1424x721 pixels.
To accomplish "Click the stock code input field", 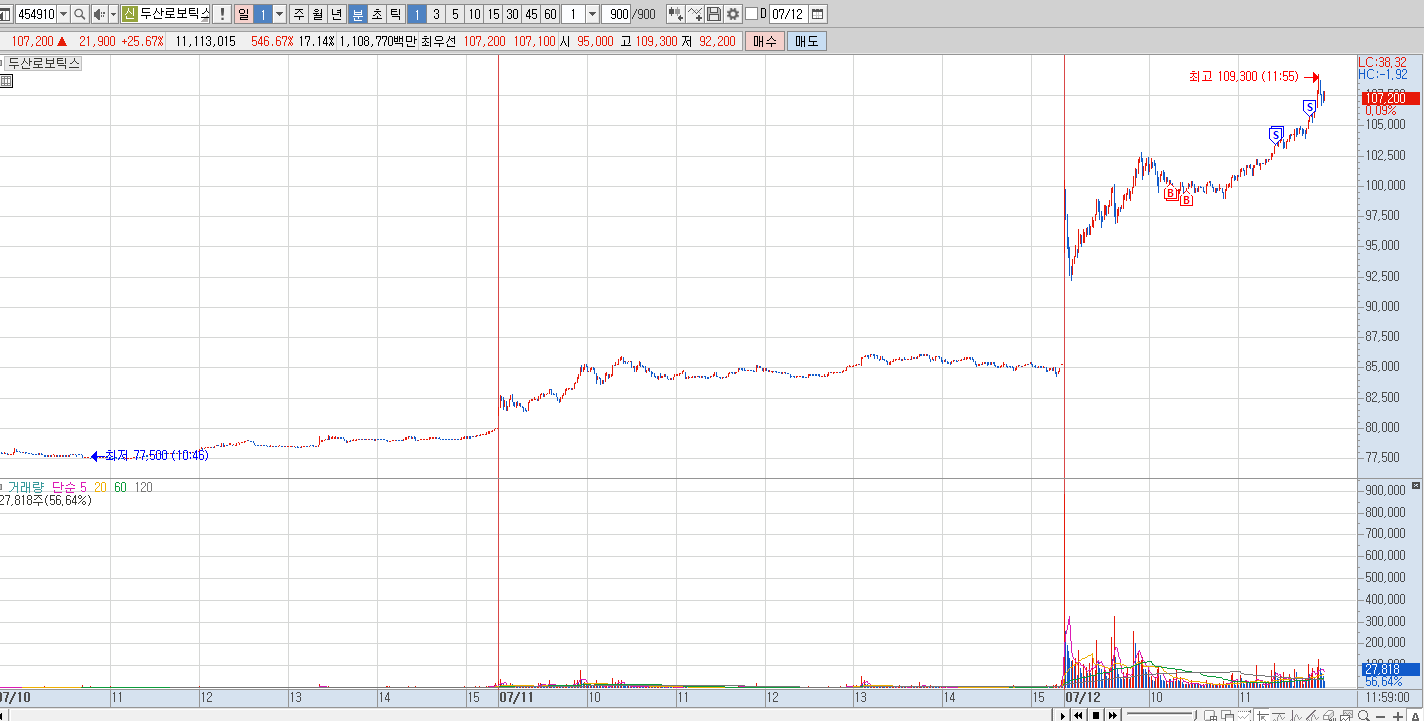I will [36, 14].
